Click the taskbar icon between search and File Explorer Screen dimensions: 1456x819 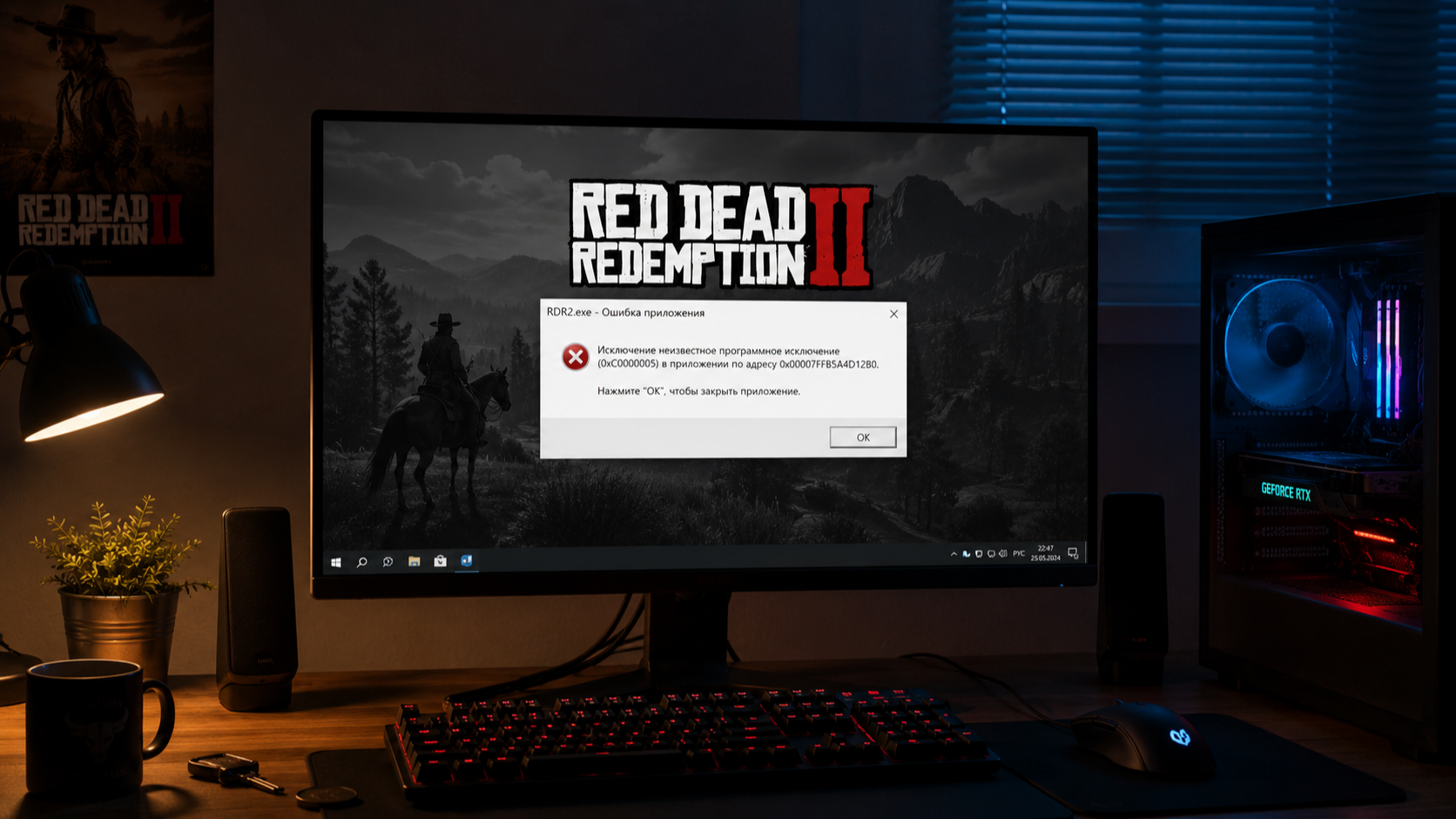[x=388, y=562]
